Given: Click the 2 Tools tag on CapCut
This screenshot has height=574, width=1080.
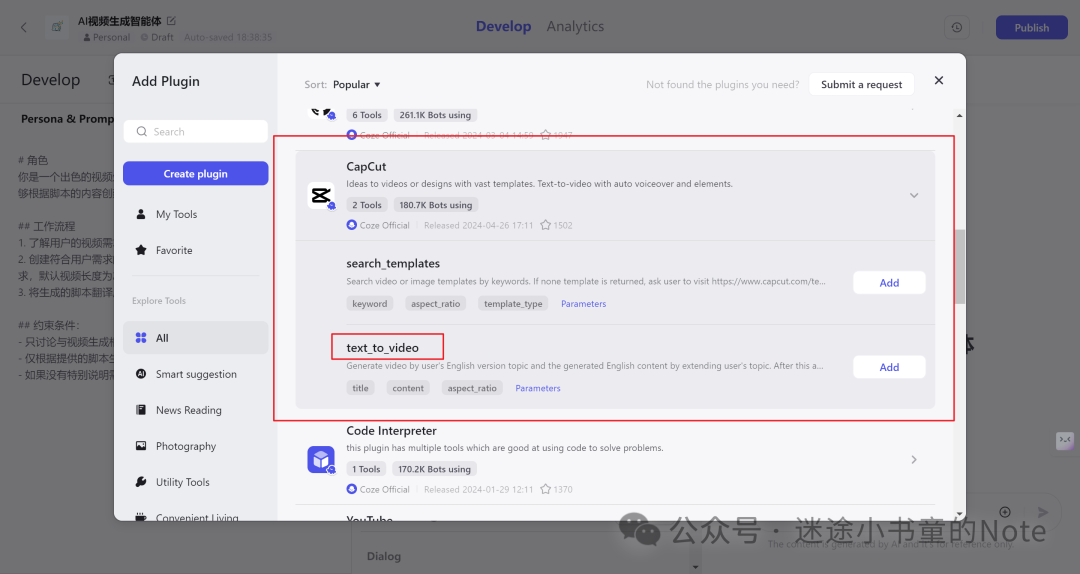Looking at the screenshot, I should tap(366, 205).
